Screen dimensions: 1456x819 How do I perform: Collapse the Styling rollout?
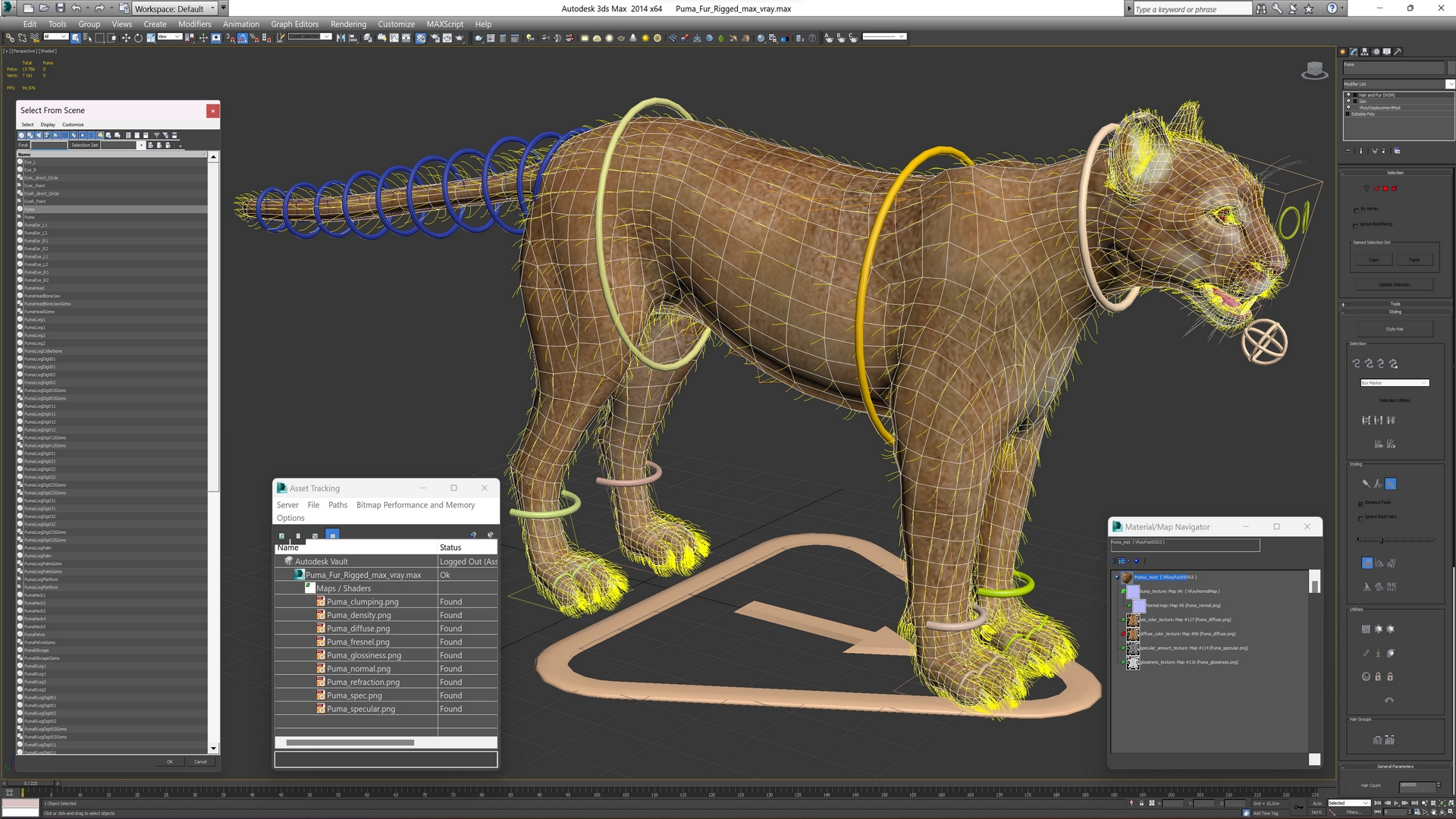(x=1395, y=312)
